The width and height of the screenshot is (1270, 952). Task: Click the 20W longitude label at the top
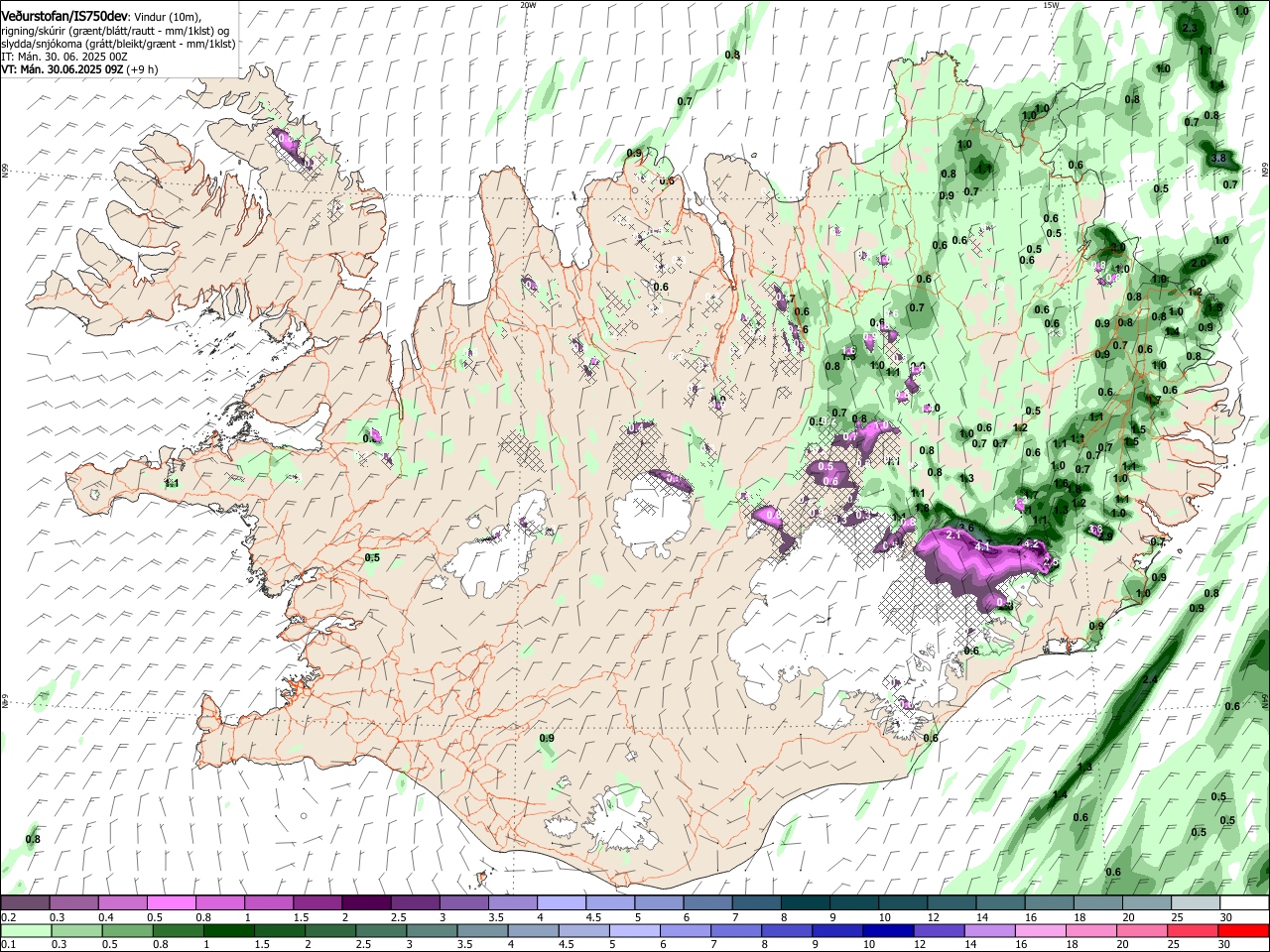point(527,4)
